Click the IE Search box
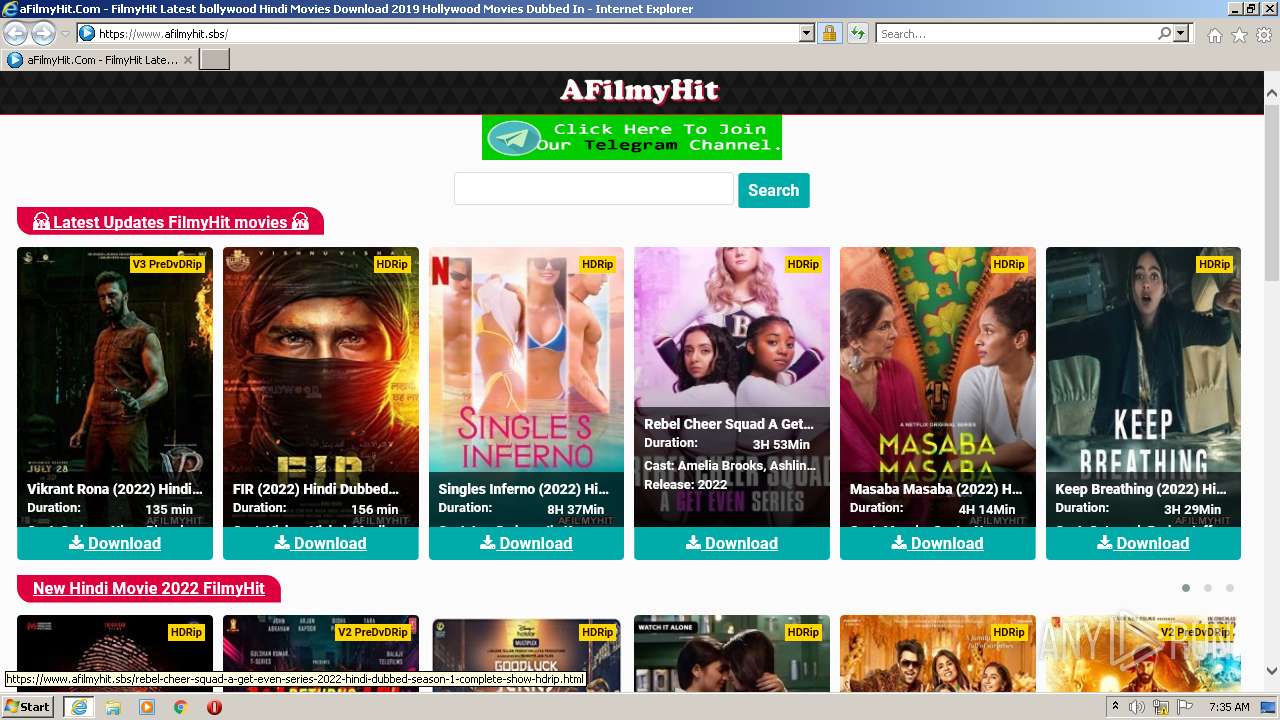Image resolution: width=1280 pixels, height=720 pixels. (1016, 34)
